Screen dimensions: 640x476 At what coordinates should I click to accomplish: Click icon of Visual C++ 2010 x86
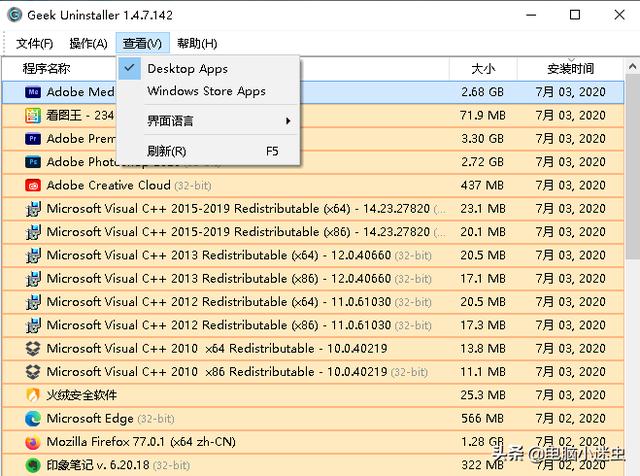pyautogui.click(x=33, y=372)
